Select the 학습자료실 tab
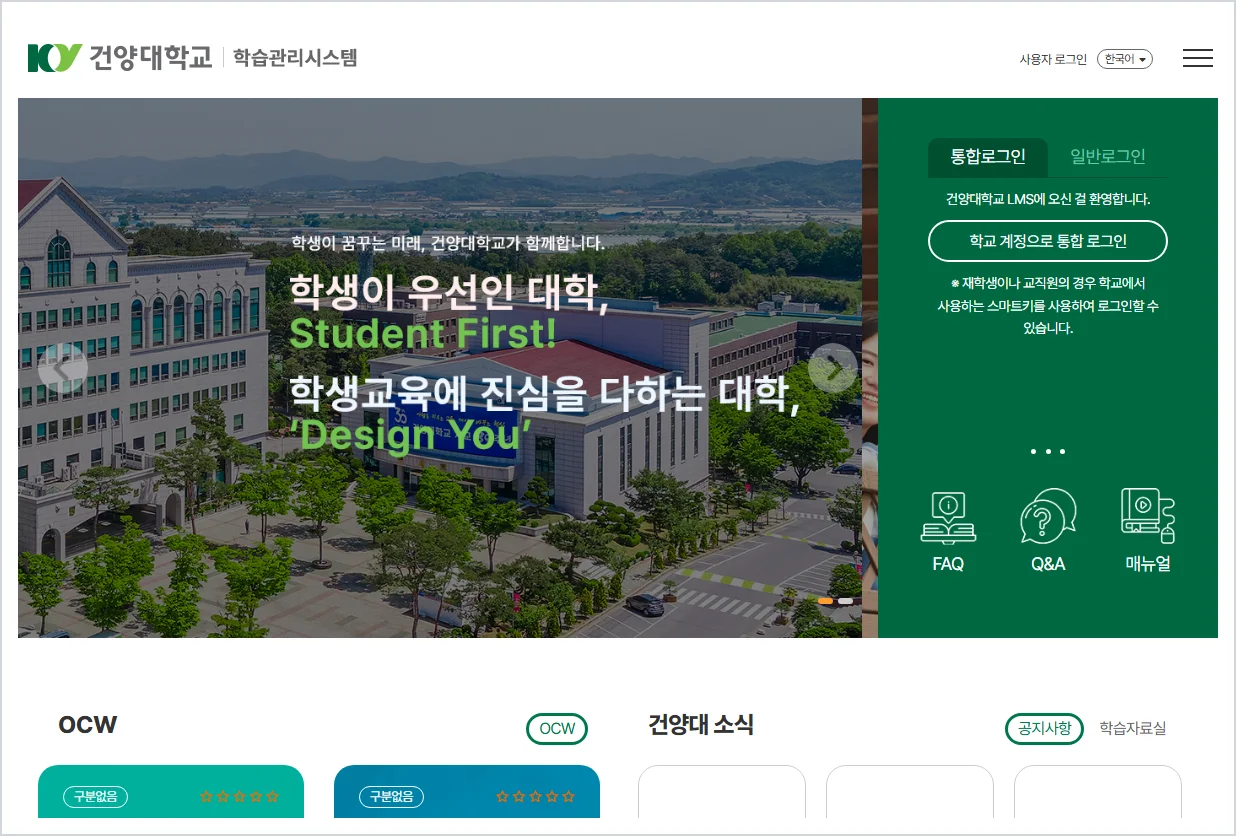Screen dimensions: 1236x836 coord(1132,729)
